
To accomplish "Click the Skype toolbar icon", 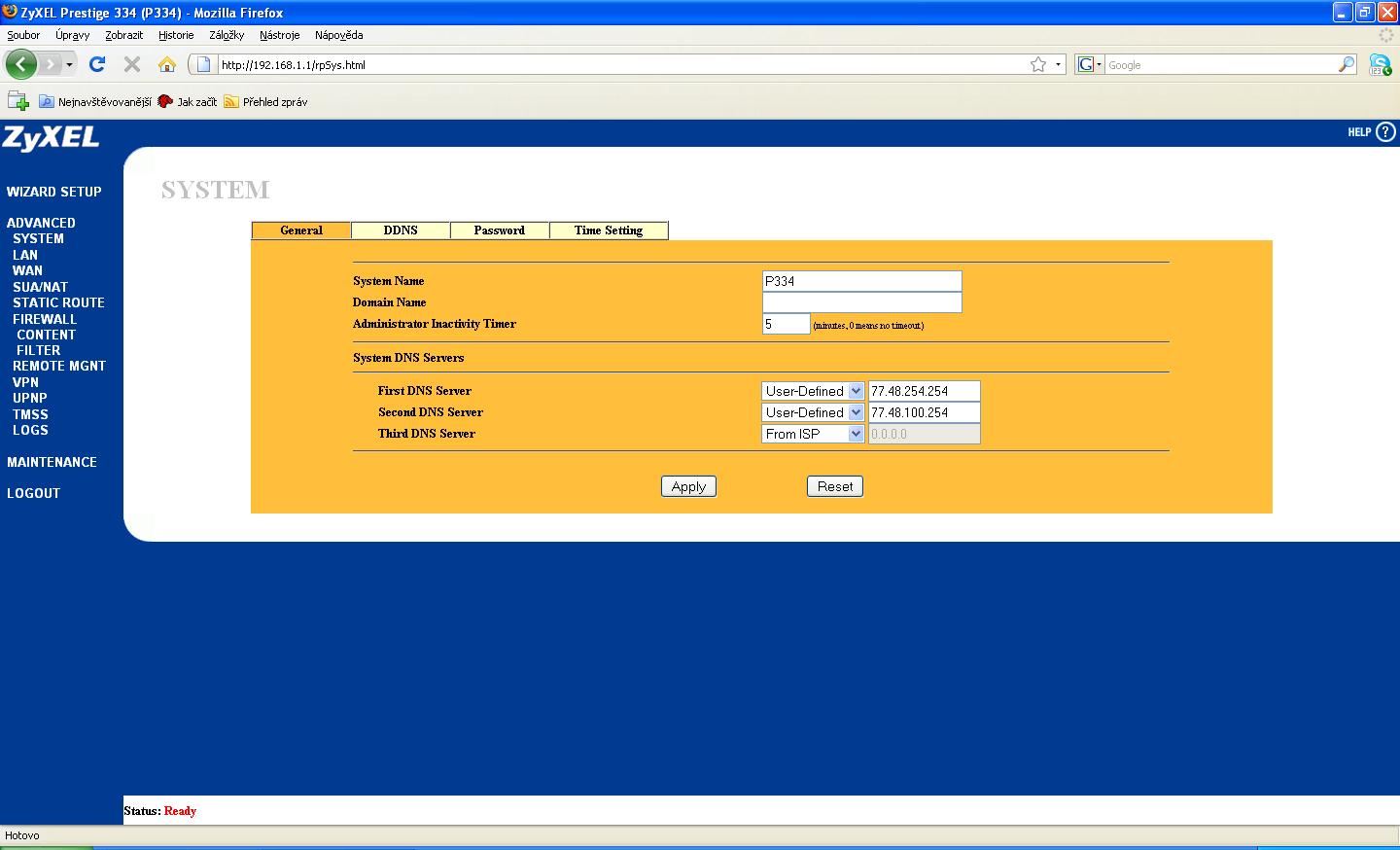I will pyautogui.click(x=1380, y=65).
